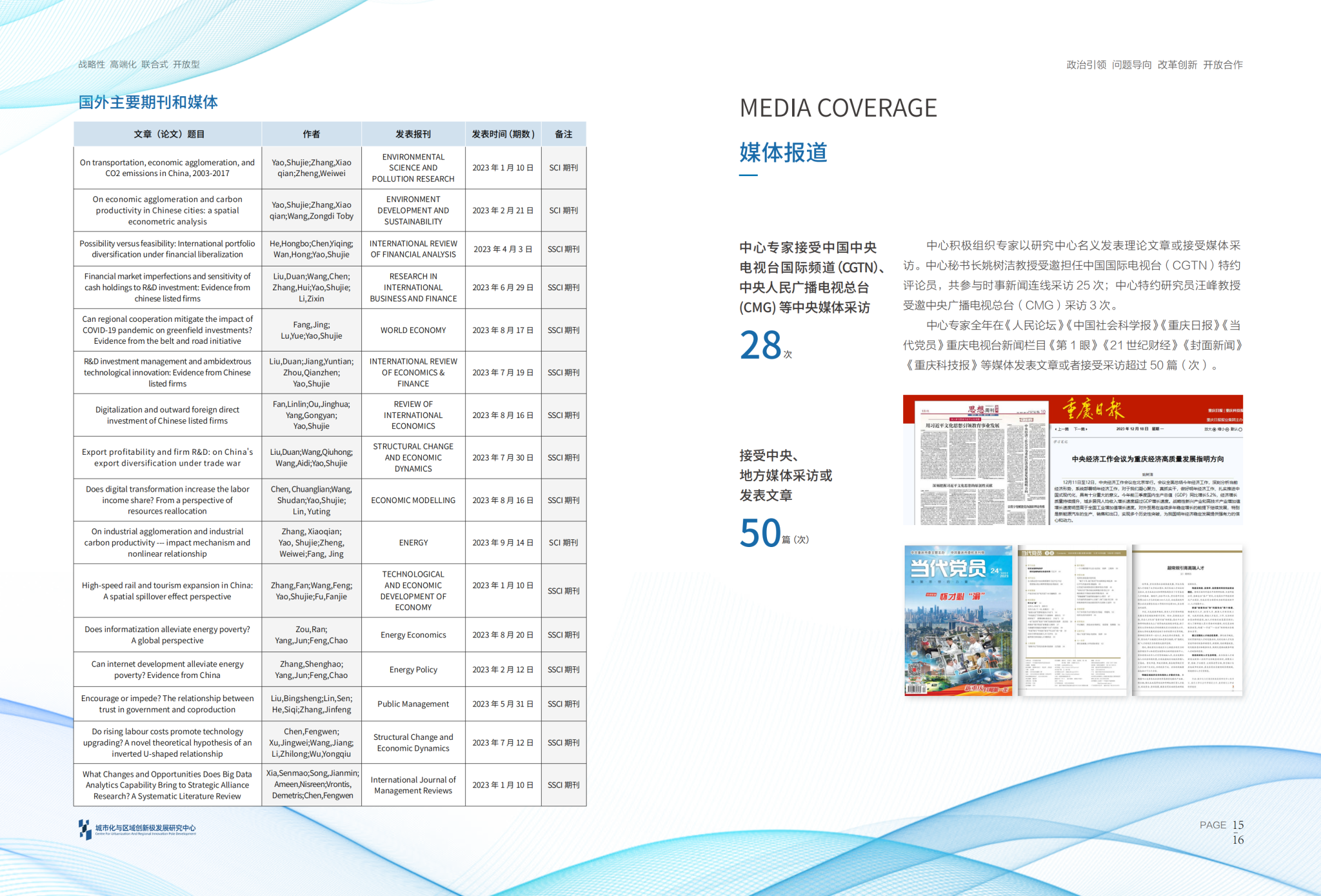Click the paper title 'Export profitability and firm R&D'

168,458
